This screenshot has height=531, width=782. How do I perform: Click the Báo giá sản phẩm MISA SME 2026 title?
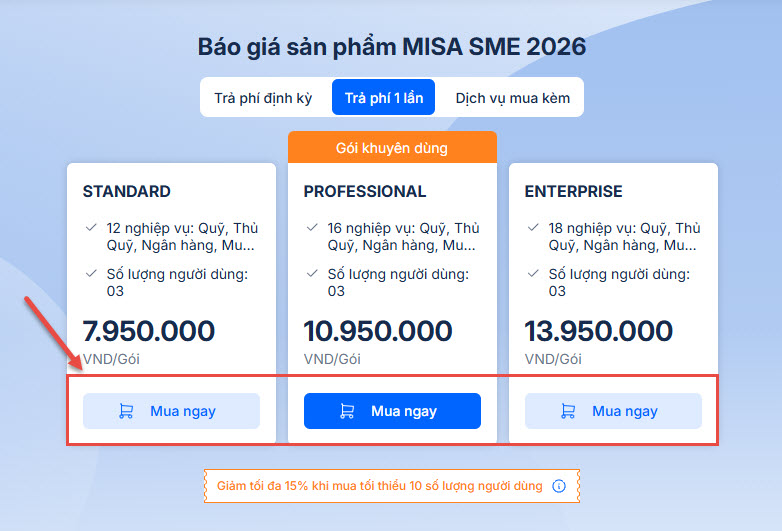392,47
